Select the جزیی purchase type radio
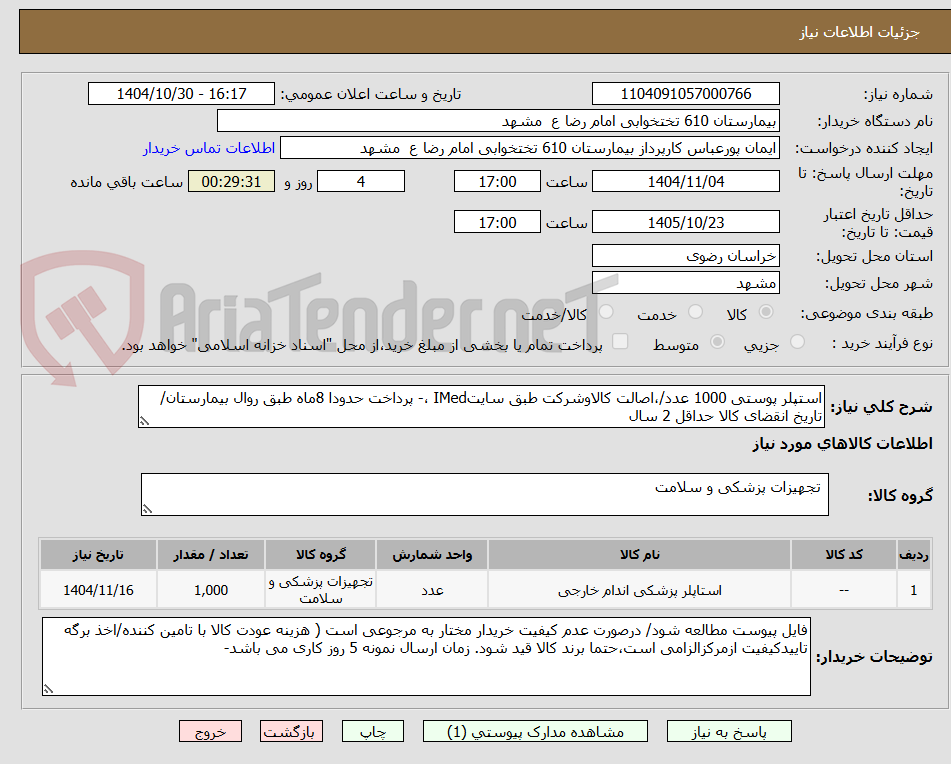Image resolution: width=951 pixels, height=764 pixels. click(798, 342)
